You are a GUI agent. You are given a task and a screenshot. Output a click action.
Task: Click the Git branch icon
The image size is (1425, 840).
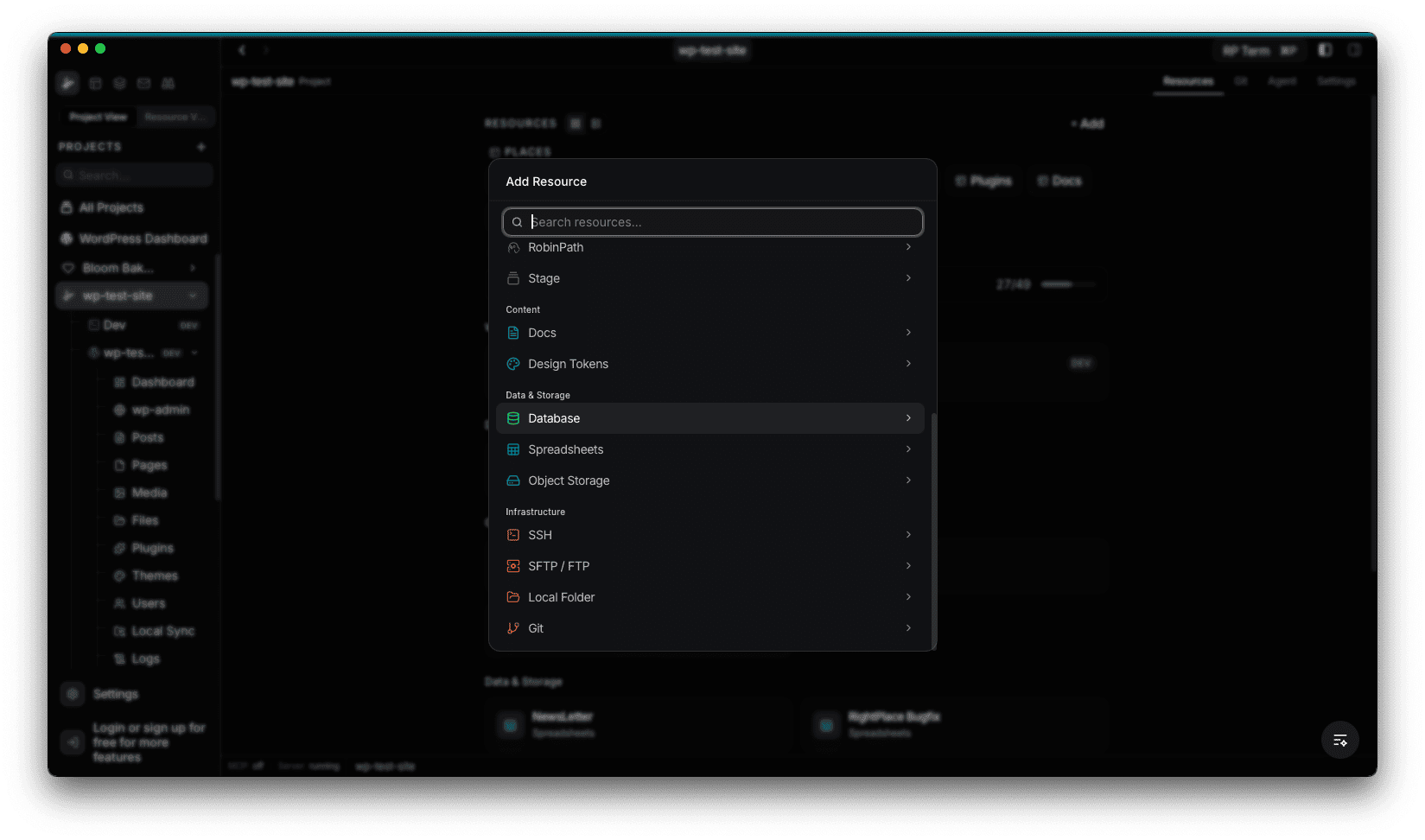[513, 628]
